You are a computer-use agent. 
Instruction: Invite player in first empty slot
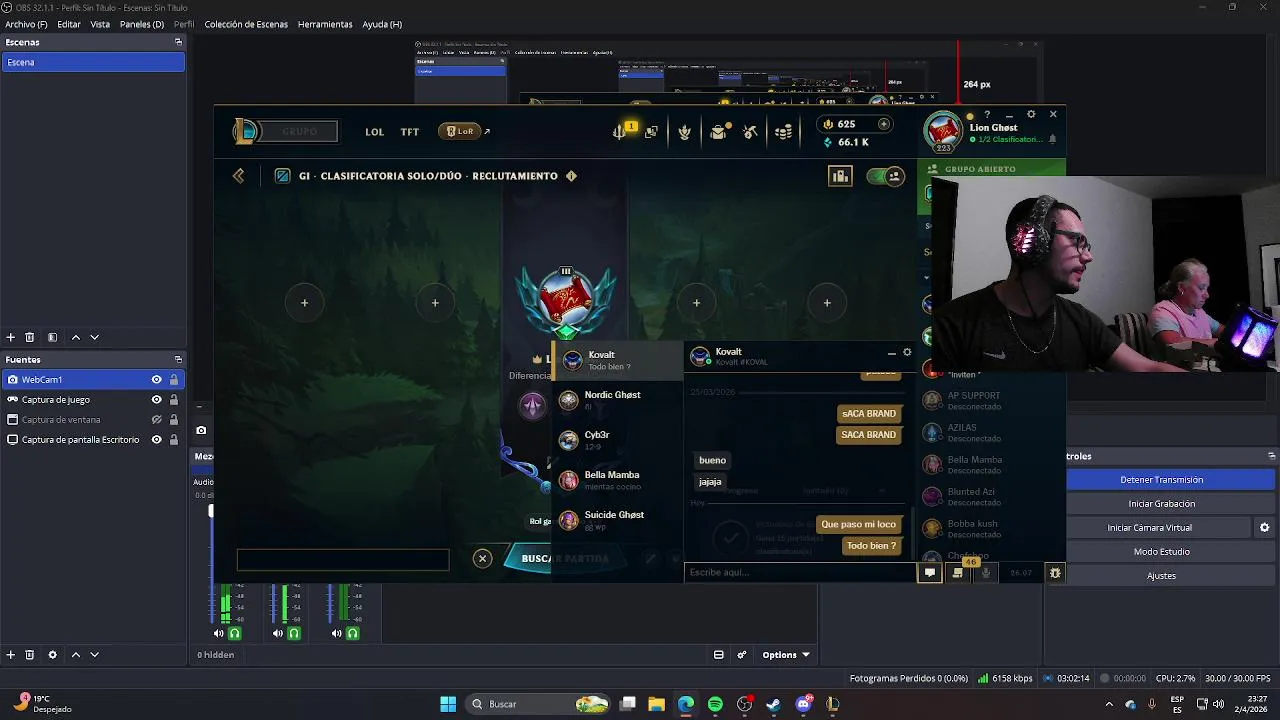tap(305, 303)
